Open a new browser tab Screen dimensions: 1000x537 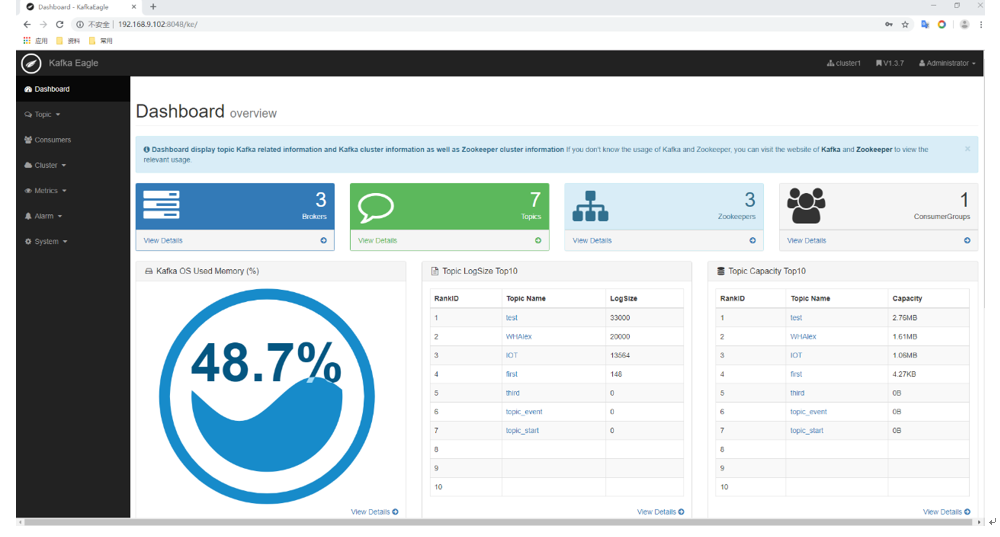click(153, 6)
